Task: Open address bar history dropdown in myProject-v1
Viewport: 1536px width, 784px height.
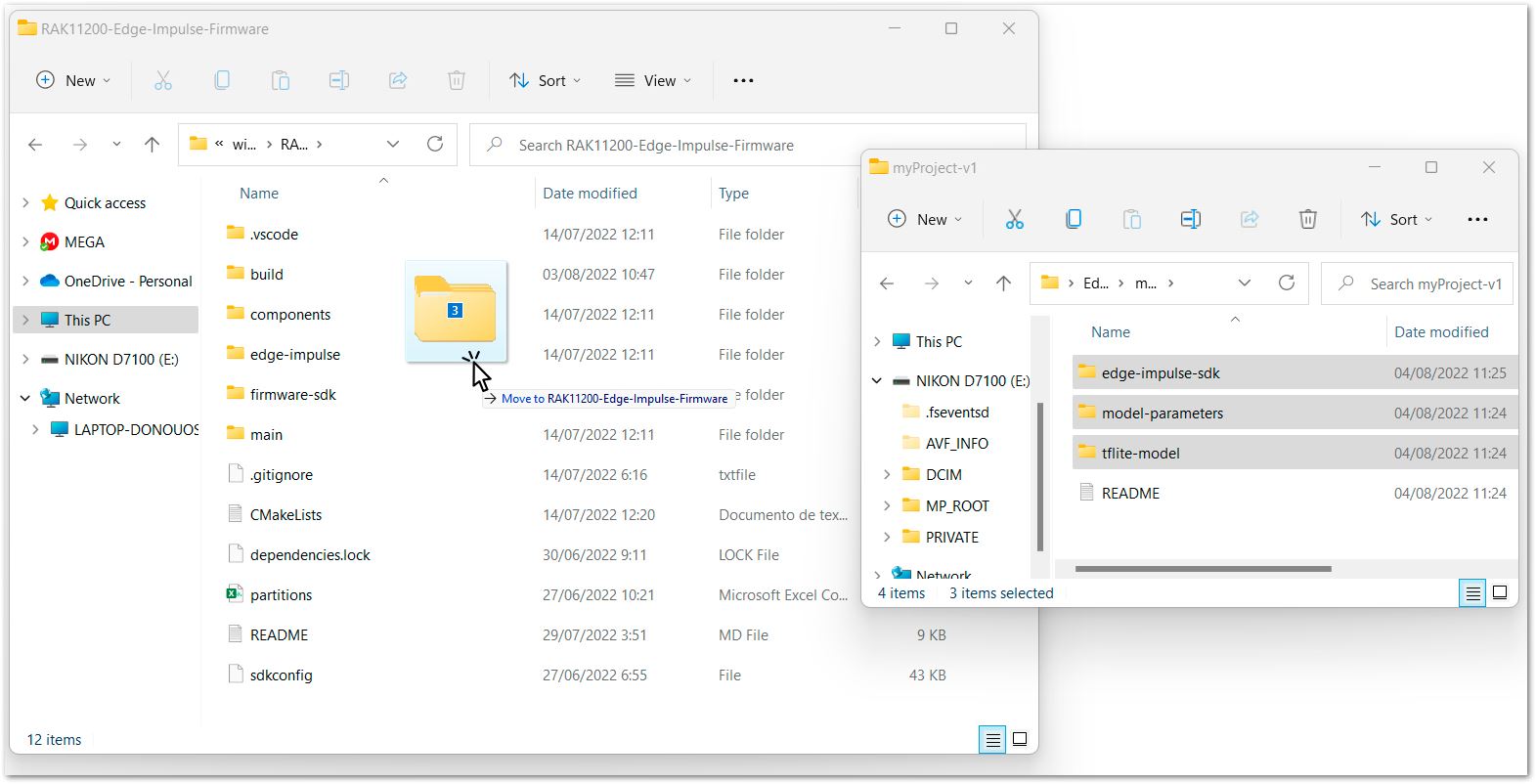Action: (1244, 283)
